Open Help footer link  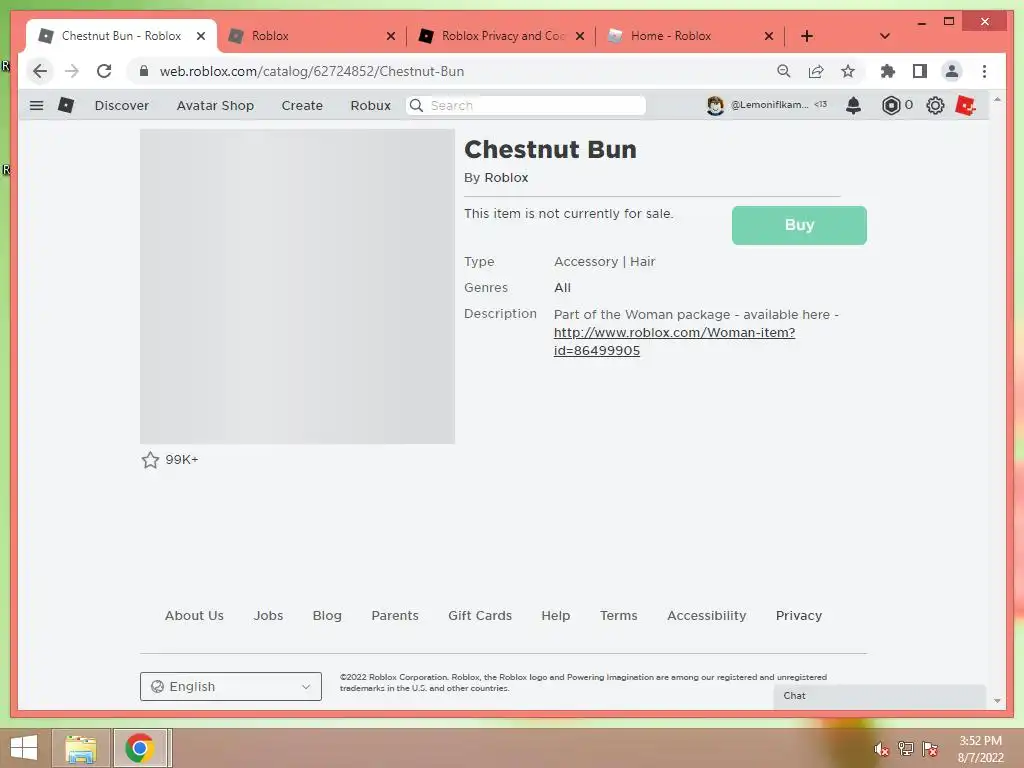coord(556,615)
